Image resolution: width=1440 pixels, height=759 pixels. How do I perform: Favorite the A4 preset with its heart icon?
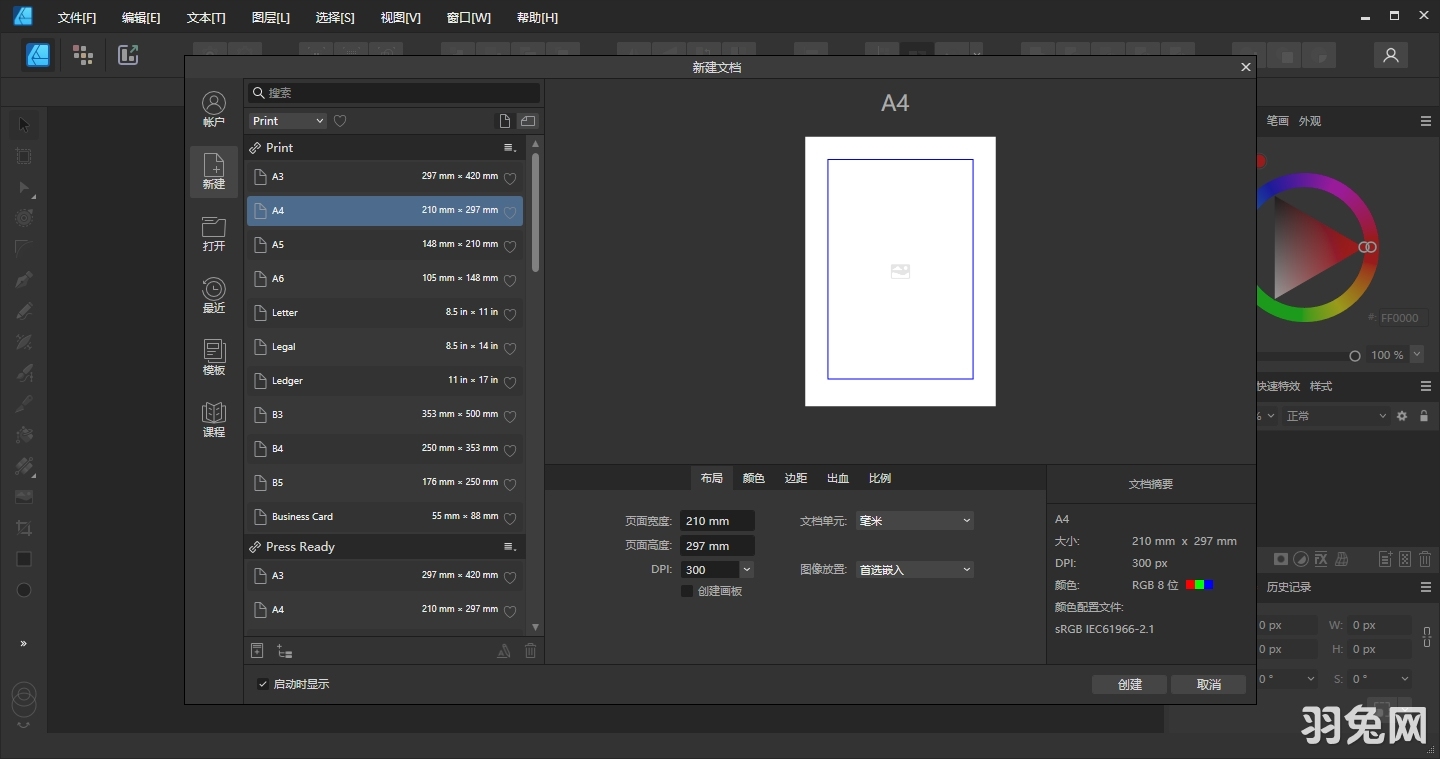[509, 212]
